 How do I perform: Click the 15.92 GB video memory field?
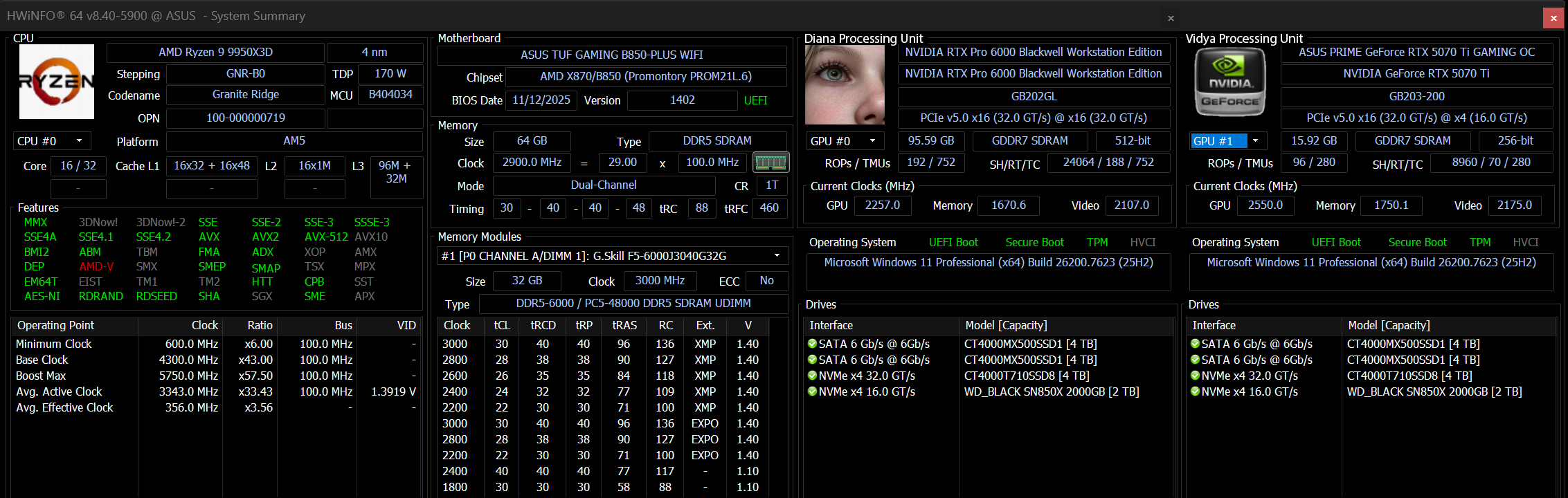click(x=1314, y=141)
